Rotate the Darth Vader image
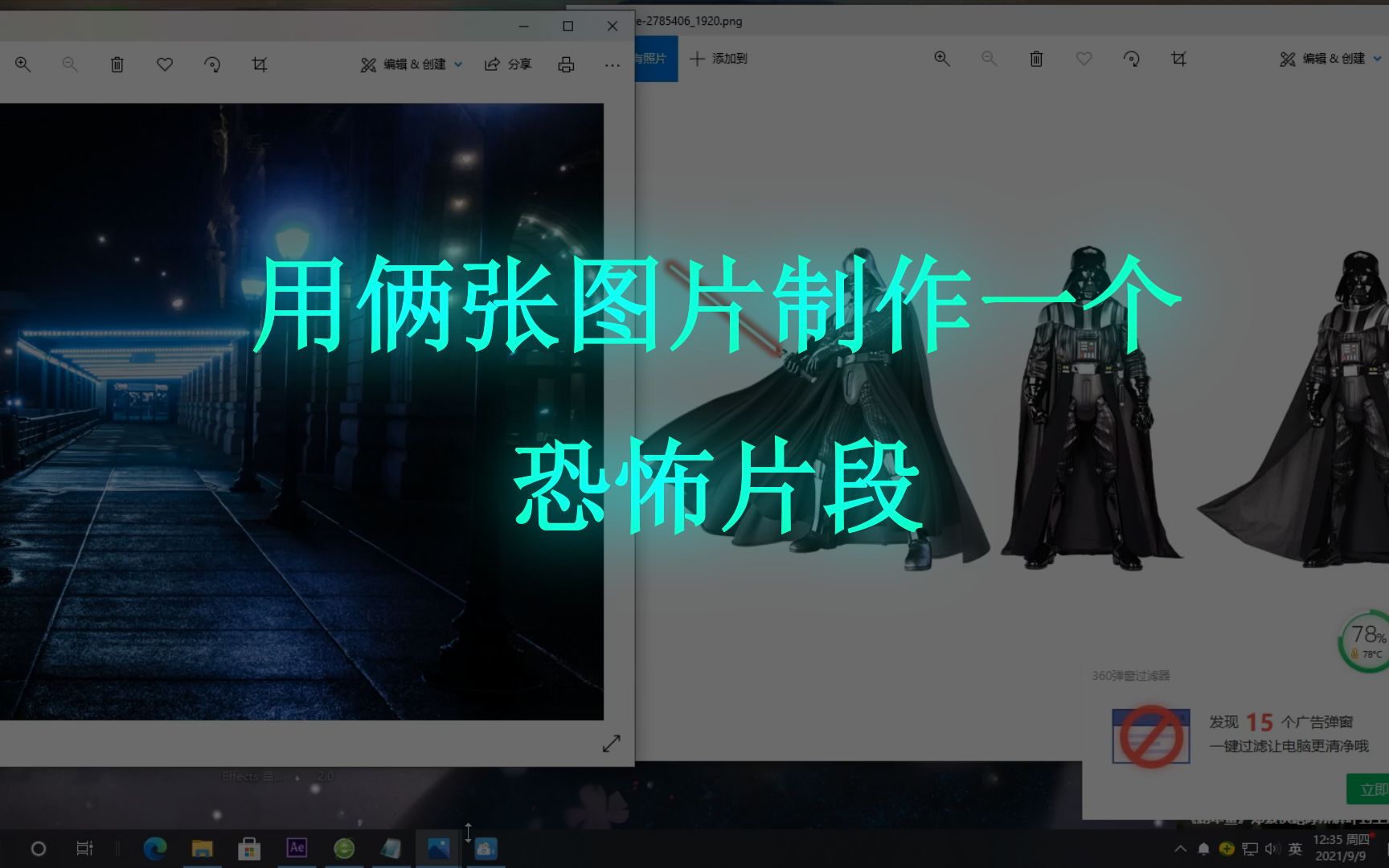The height and width of the screenshot is (868, 1389). coord(1132,59)
